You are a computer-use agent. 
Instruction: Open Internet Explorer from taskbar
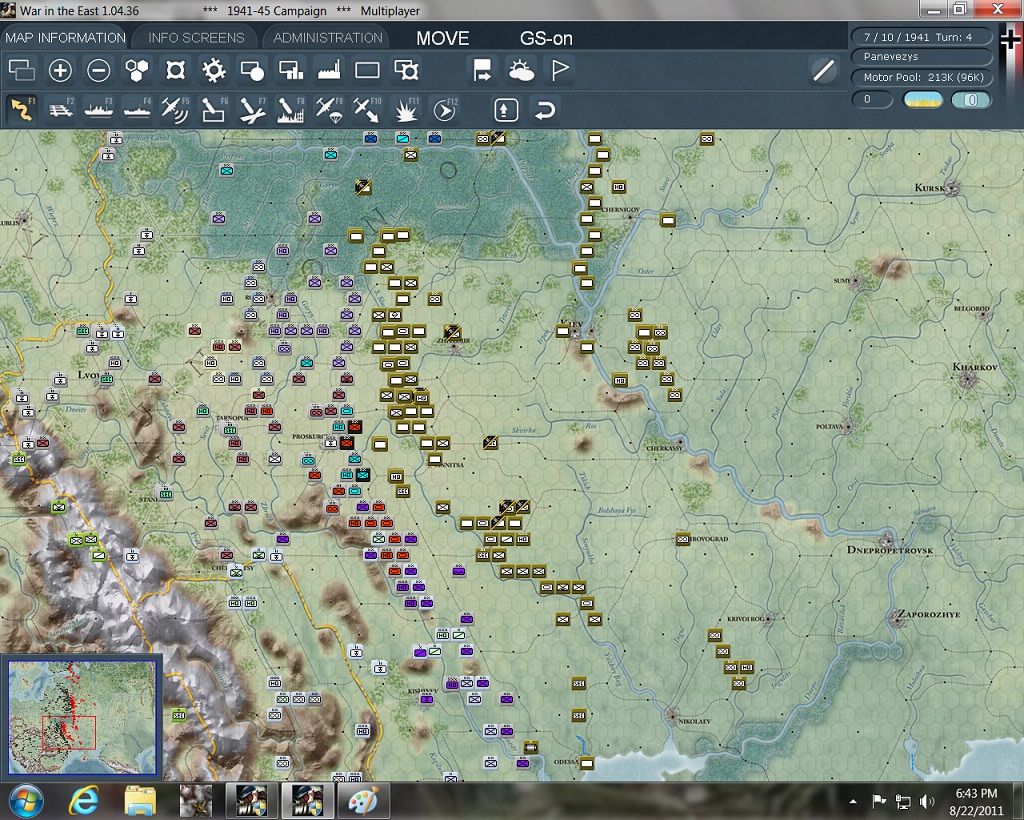[x=84, y=801]
